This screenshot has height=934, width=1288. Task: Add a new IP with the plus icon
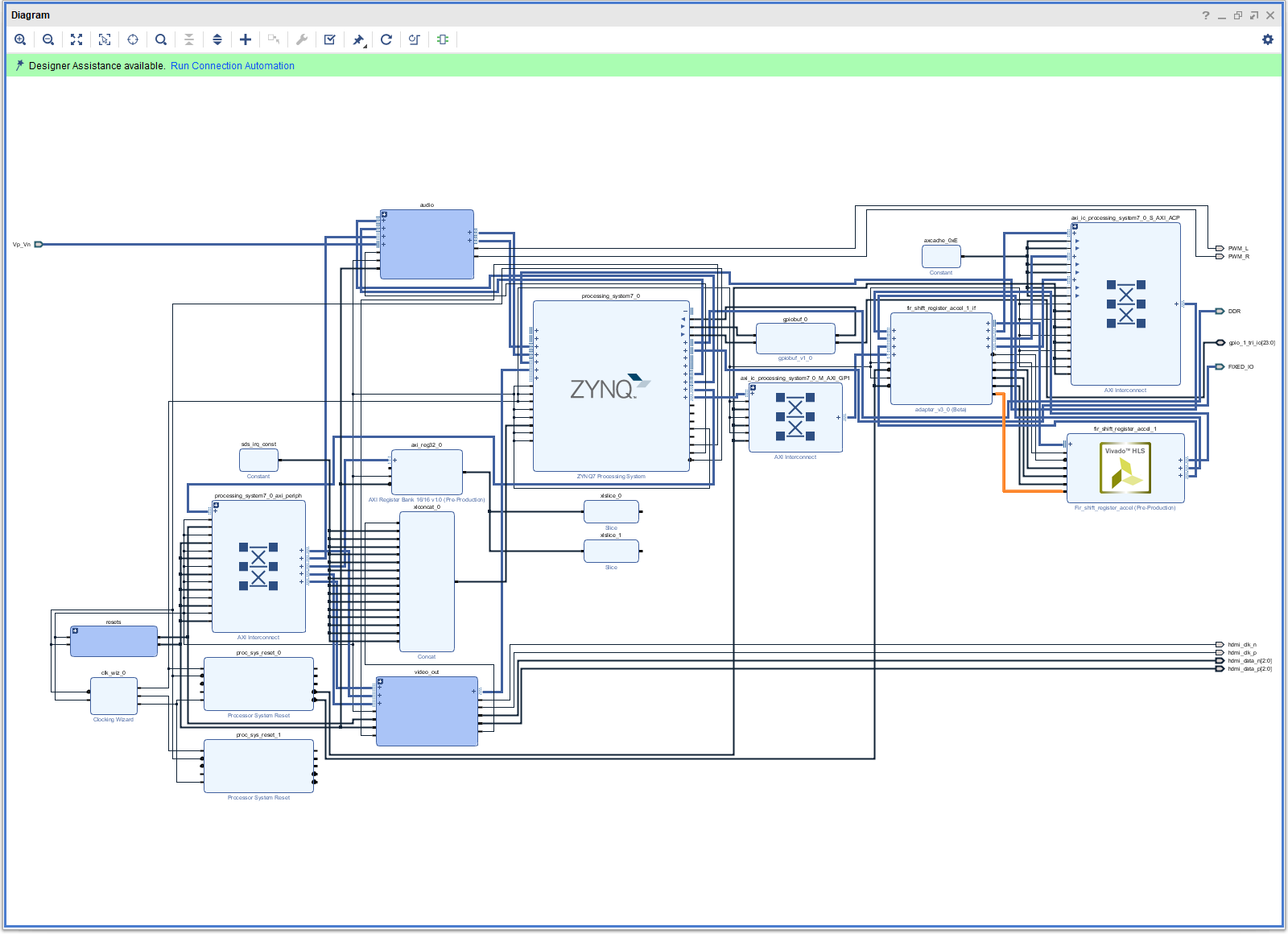[x=246, y=39]
